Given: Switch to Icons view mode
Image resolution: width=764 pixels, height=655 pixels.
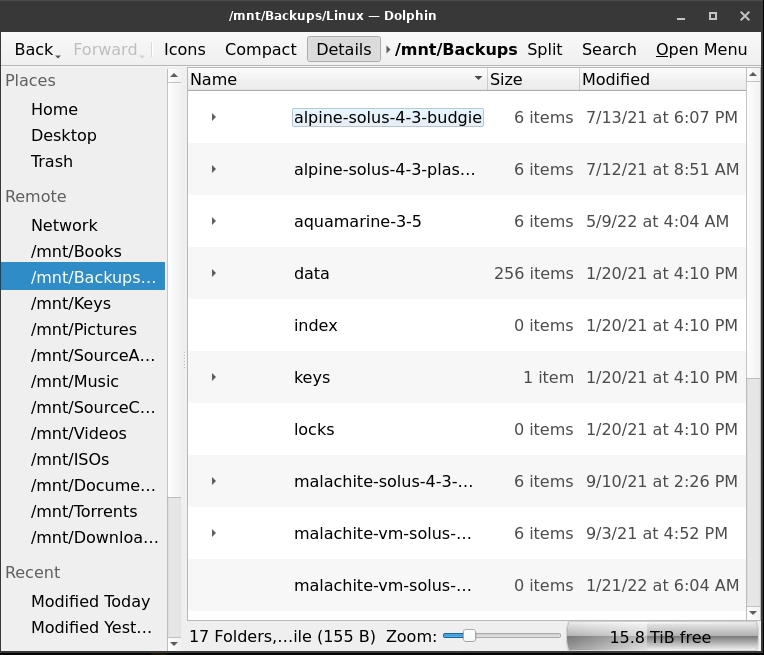Looking at the screenshot, I should [184, 49].
